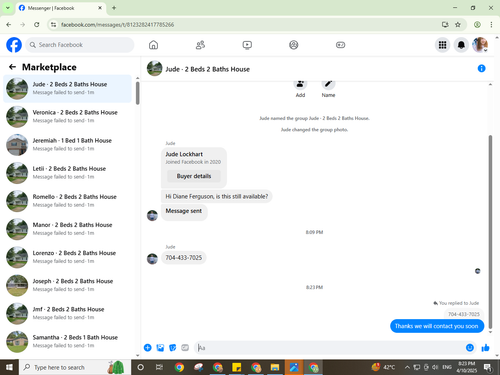Open Letii - 2 Beds 2 Baths House chat
Image resolution: width=500 pixels, height=375 pixels.
[x=67, y=173]
